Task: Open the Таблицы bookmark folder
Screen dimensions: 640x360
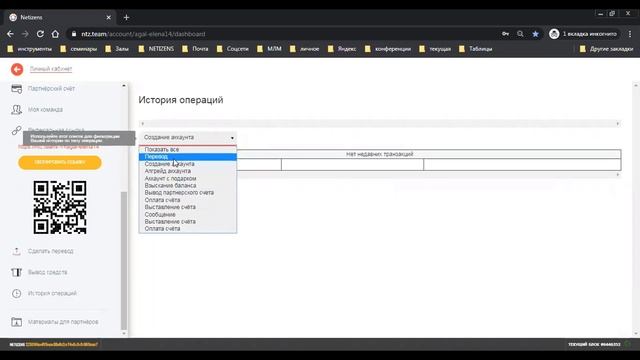Action: coord(476,49)
